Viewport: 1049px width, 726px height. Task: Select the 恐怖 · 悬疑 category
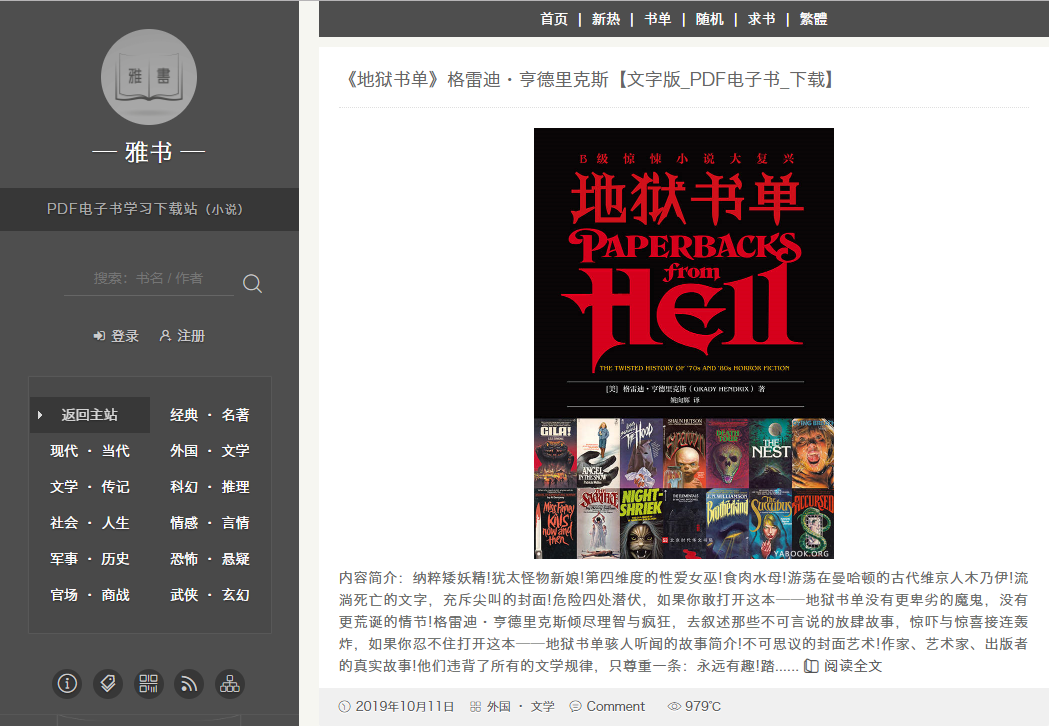[x=209, y=559]
